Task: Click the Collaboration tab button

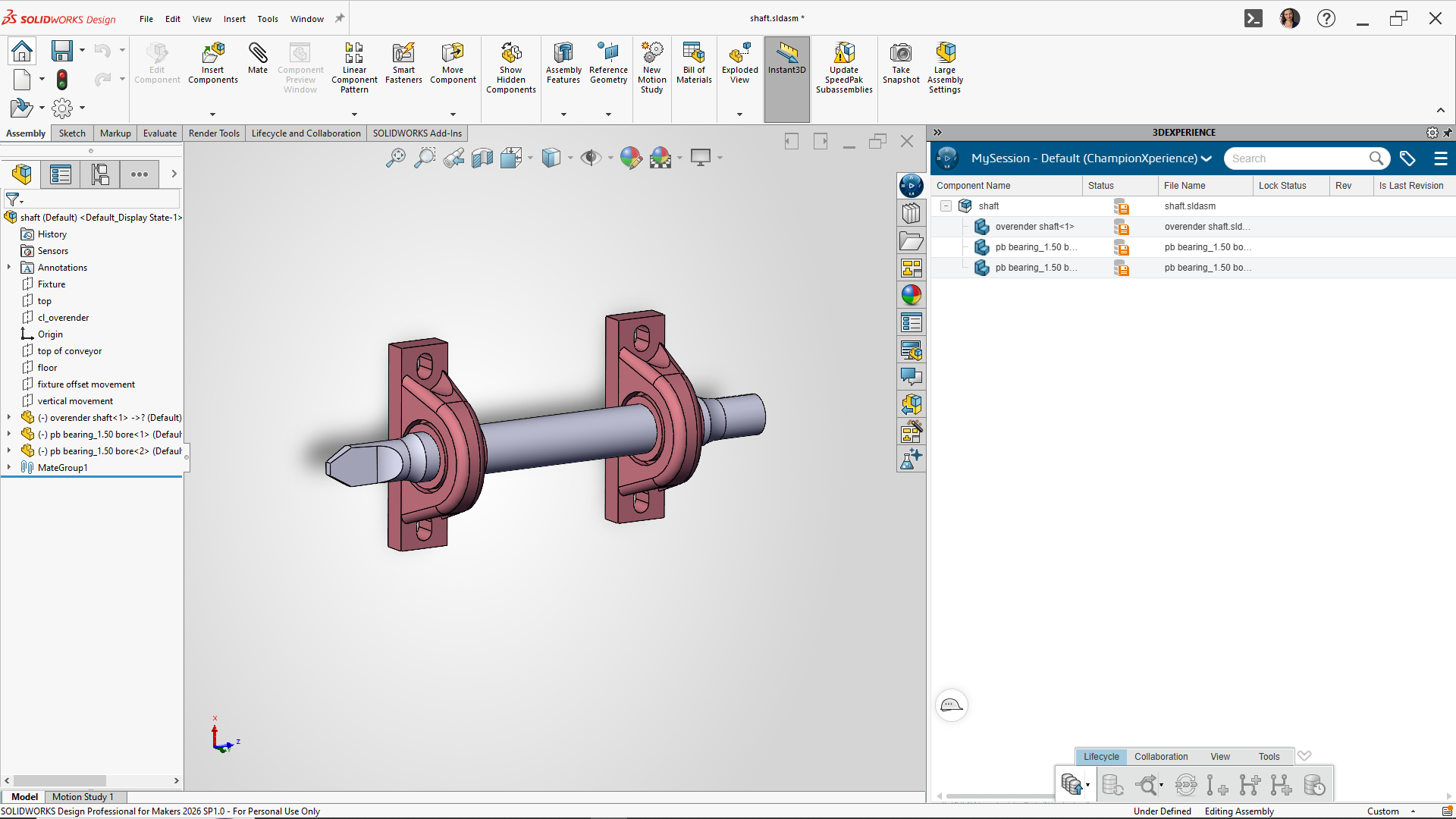Action: 1160,757
